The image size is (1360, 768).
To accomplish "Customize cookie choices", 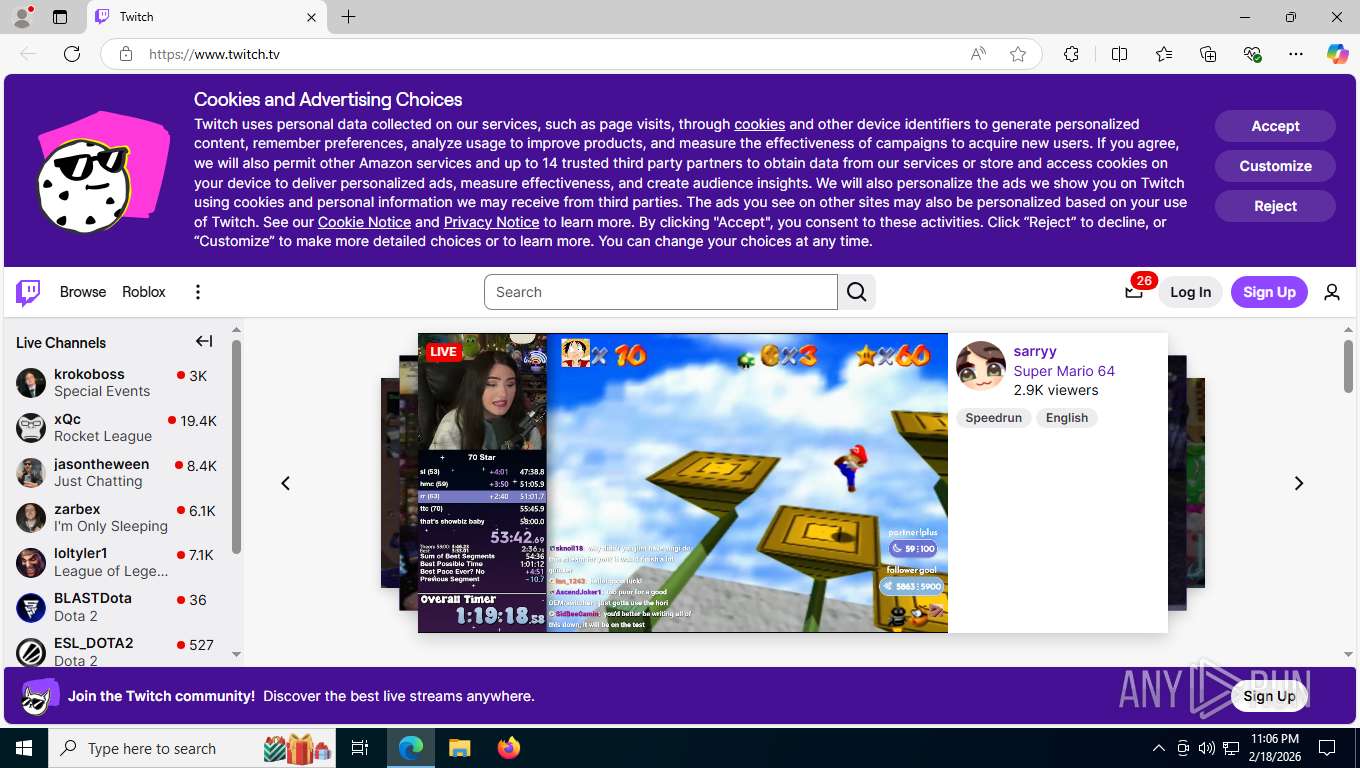I will [x=1275, y=166].
